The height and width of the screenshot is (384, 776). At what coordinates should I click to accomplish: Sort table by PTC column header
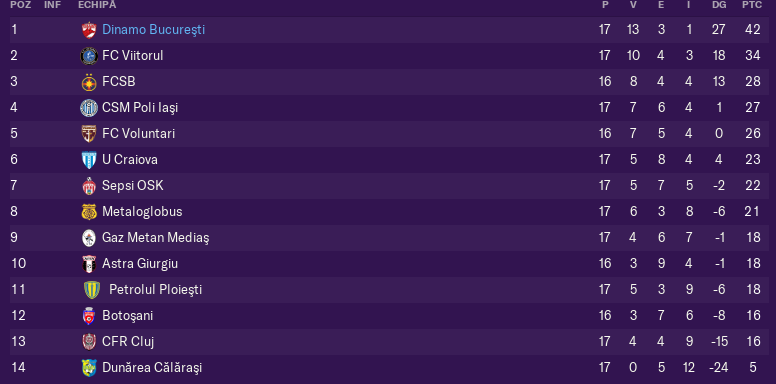point(752,5)
